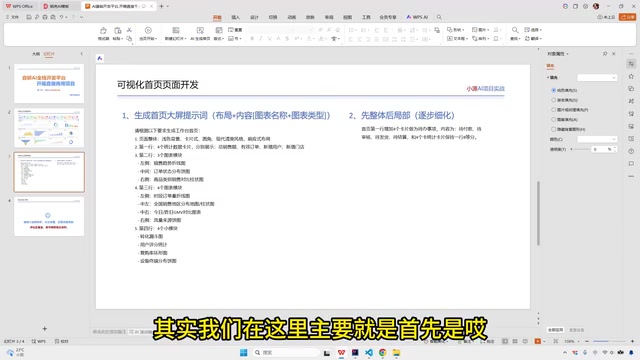Switch to the WPS Office home tab
The image size is (640, 360).
[x=20, y=6]
